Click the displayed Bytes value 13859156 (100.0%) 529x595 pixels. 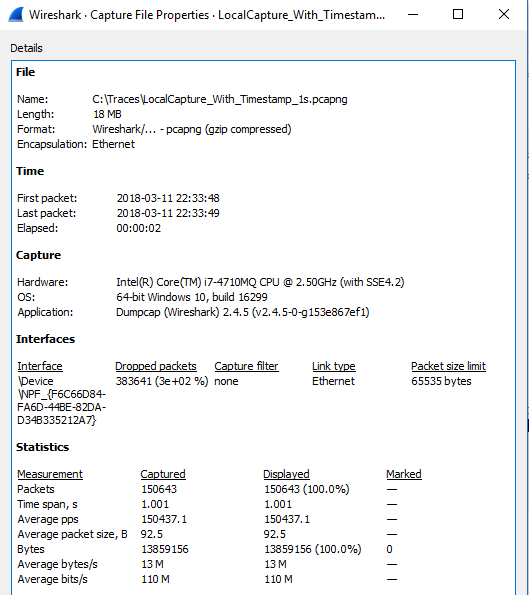313,549
